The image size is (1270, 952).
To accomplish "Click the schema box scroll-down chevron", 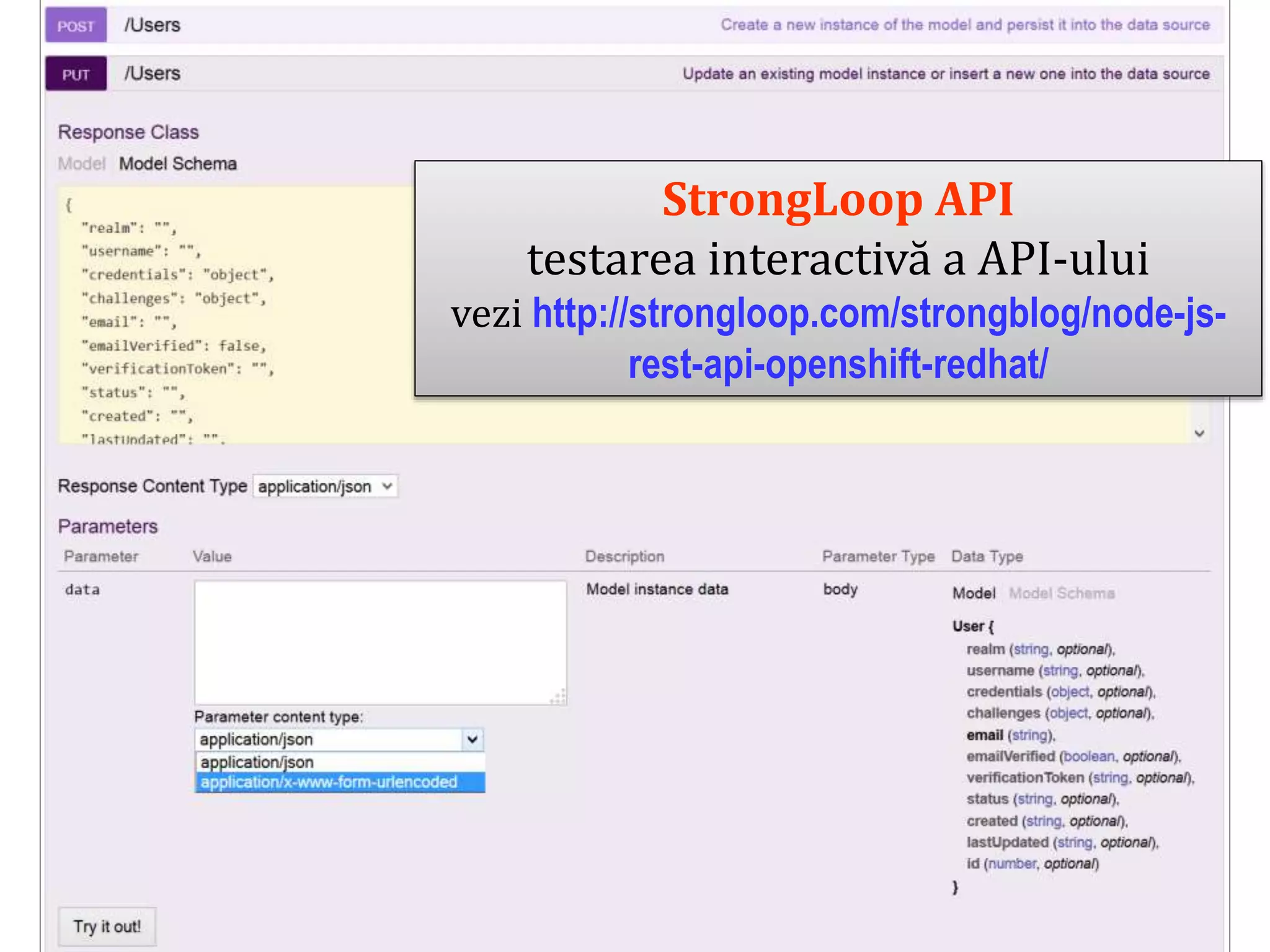I will click(1199, 433).
